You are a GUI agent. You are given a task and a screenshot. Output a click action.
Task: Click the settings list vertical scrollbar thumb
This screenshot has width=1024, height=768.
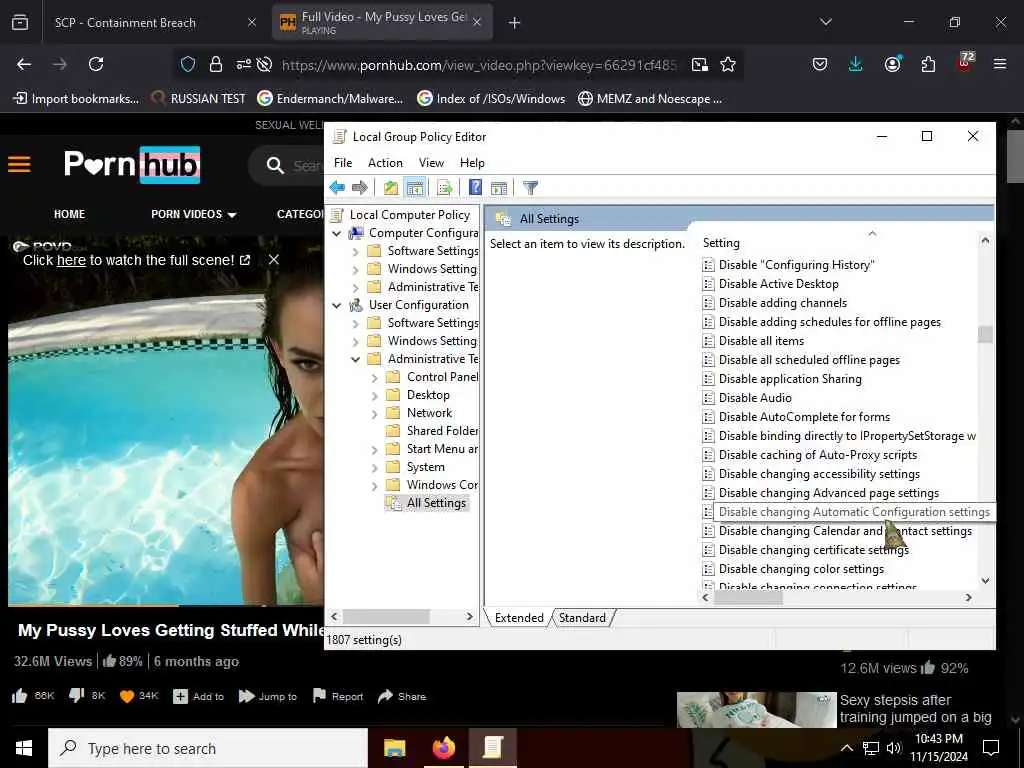(x=985, y=334)
